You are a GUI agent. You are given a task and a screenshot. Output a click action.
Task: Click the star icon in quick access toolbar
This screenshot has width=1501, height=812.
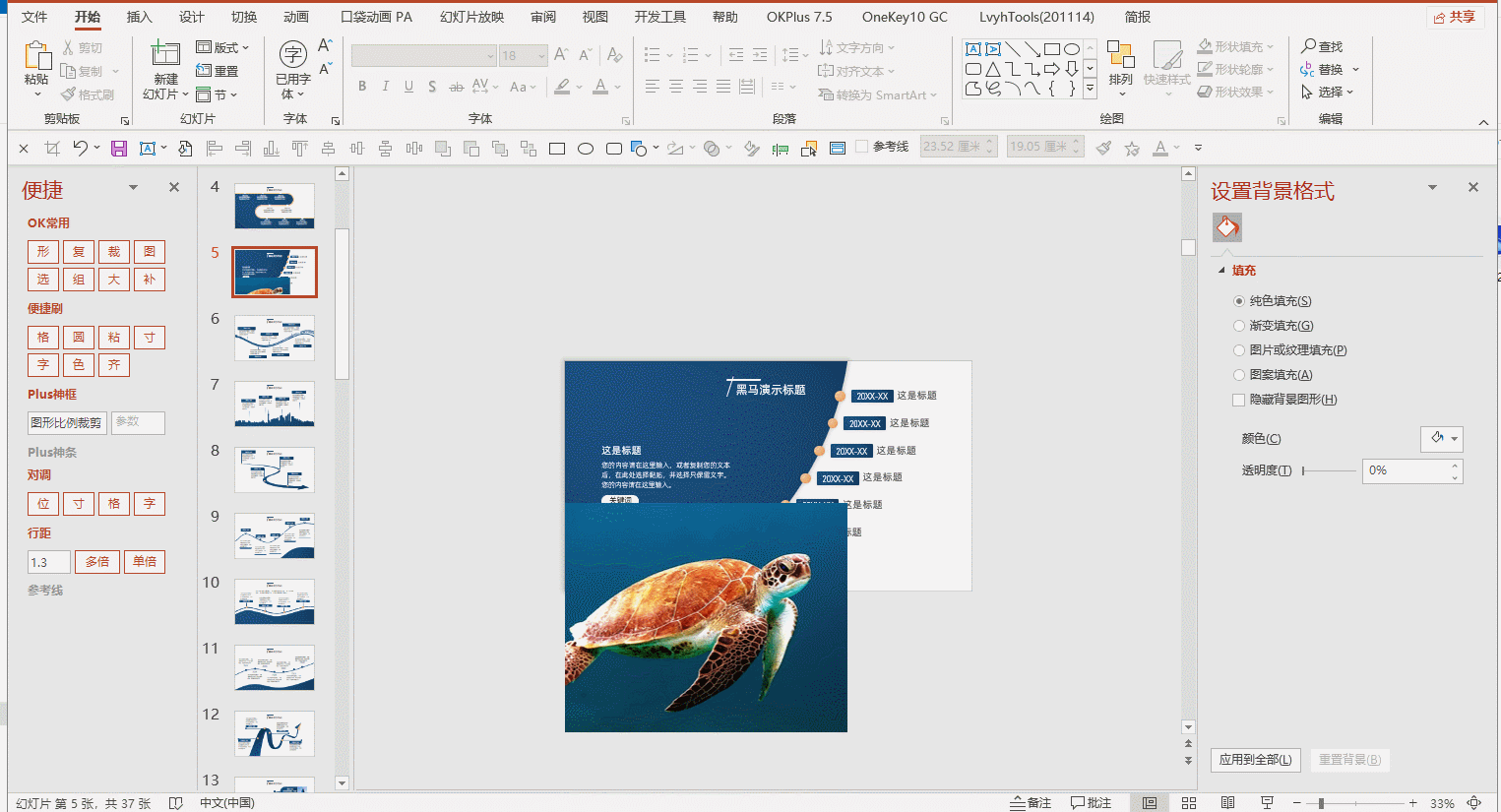click(x=1132, y=149)
